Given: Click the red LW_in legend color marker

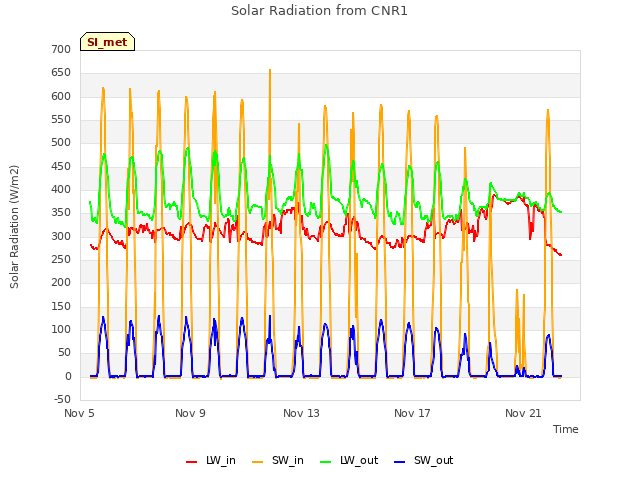Looking at the screenshot, I should pos(191,462).
